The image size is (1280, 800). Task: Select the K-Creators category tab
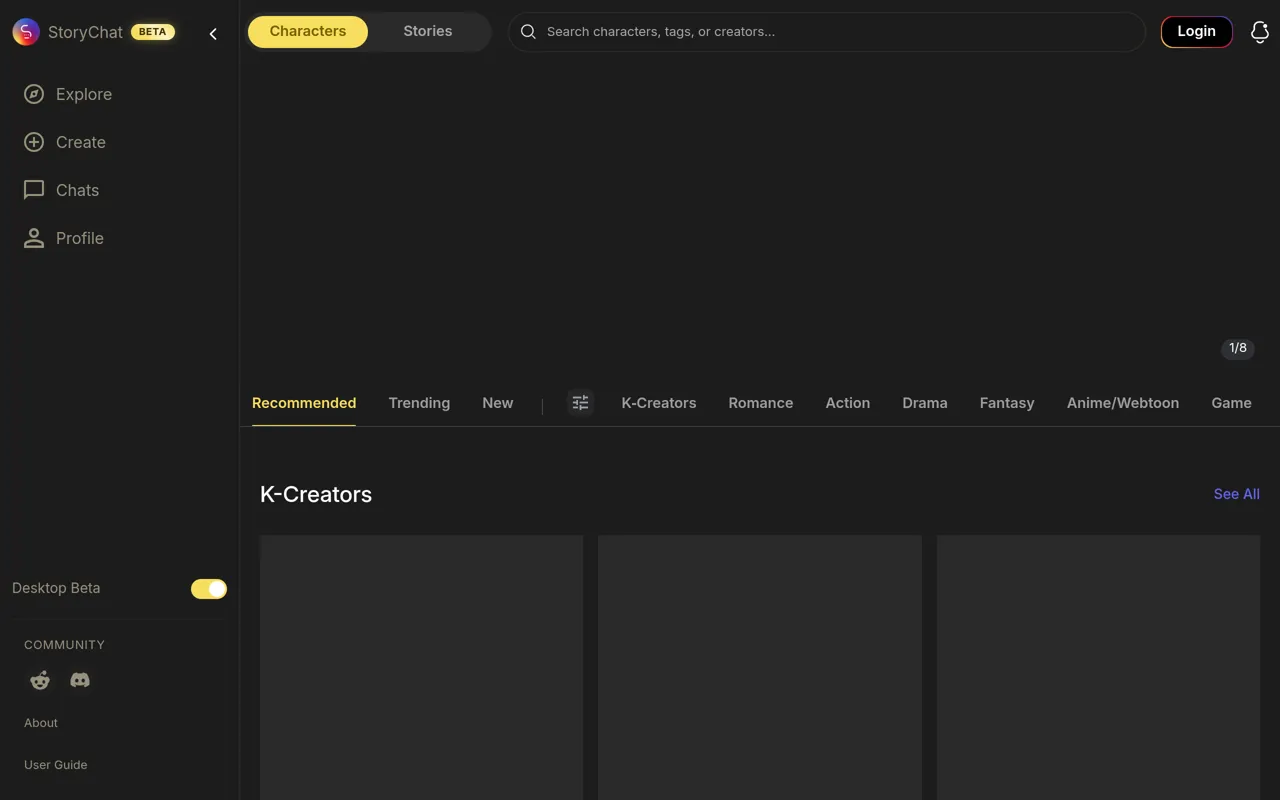[x=659, y=403]
